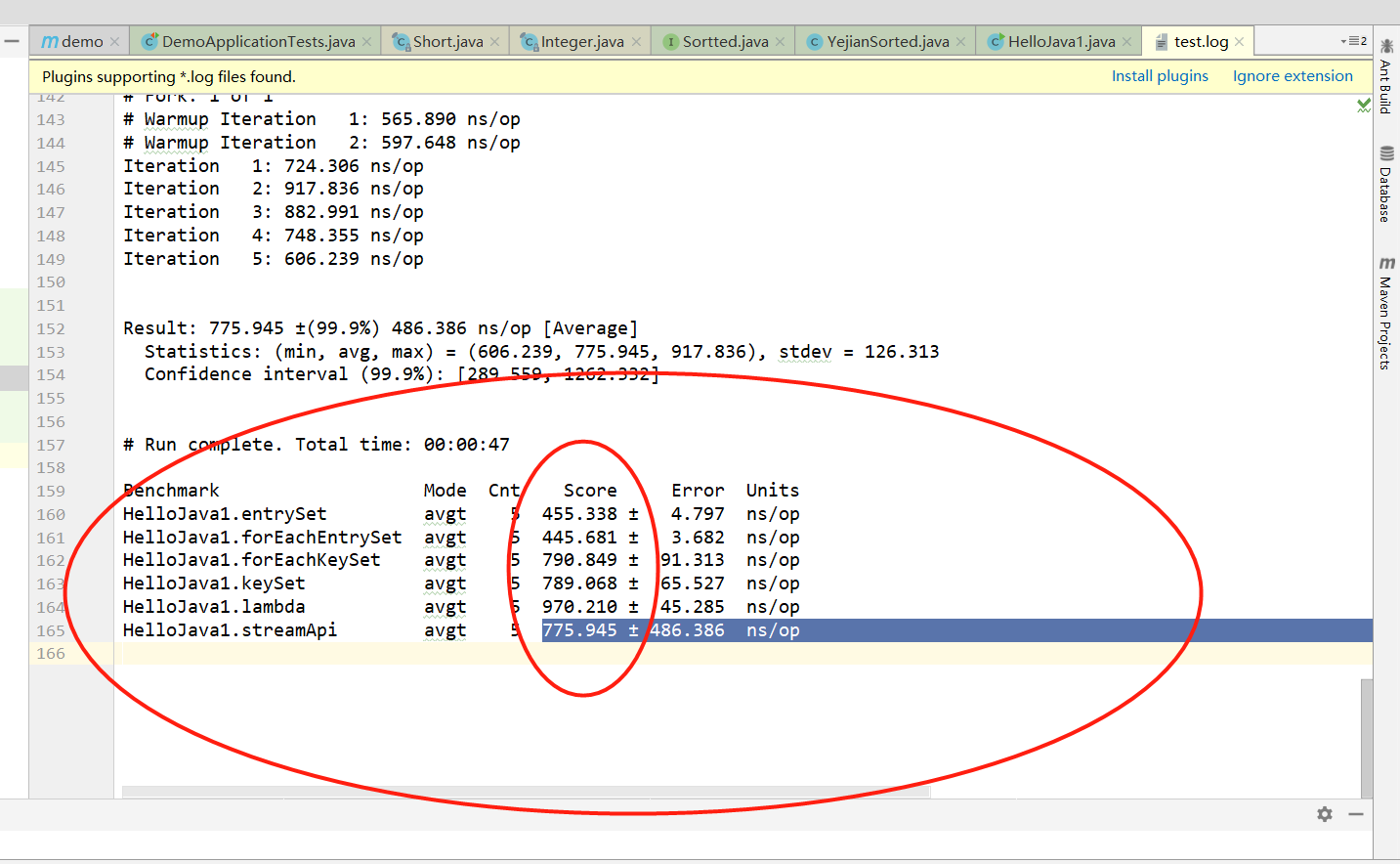Image resolution: width=1400 pixels, height=864 pixels.
Task: Click the Warmup Iteration 1 line
Action: [321, 119]
